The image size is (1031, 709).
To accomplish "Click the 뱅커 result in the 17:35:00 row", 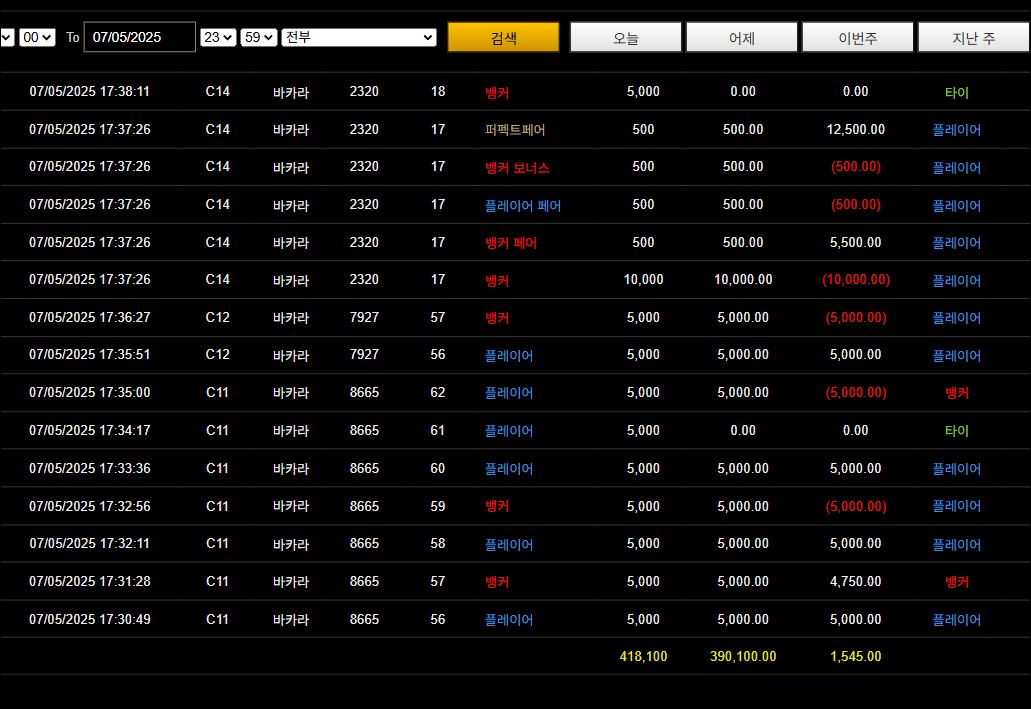I will [957, 393].
